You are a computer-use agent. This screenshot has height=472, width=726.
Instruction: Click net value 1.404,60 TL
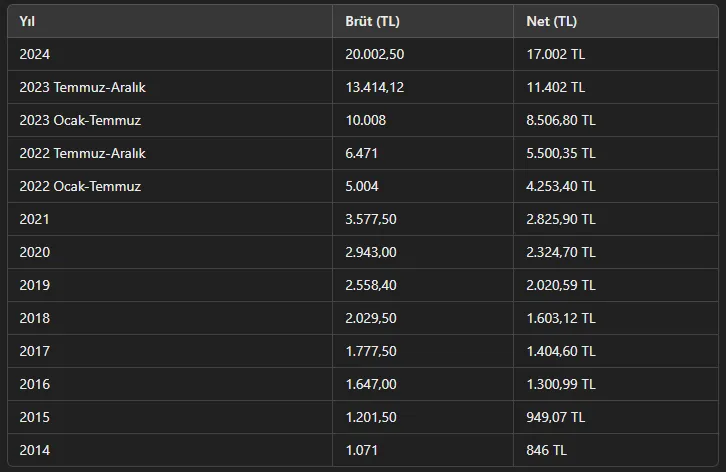click(x=561, y=351)
